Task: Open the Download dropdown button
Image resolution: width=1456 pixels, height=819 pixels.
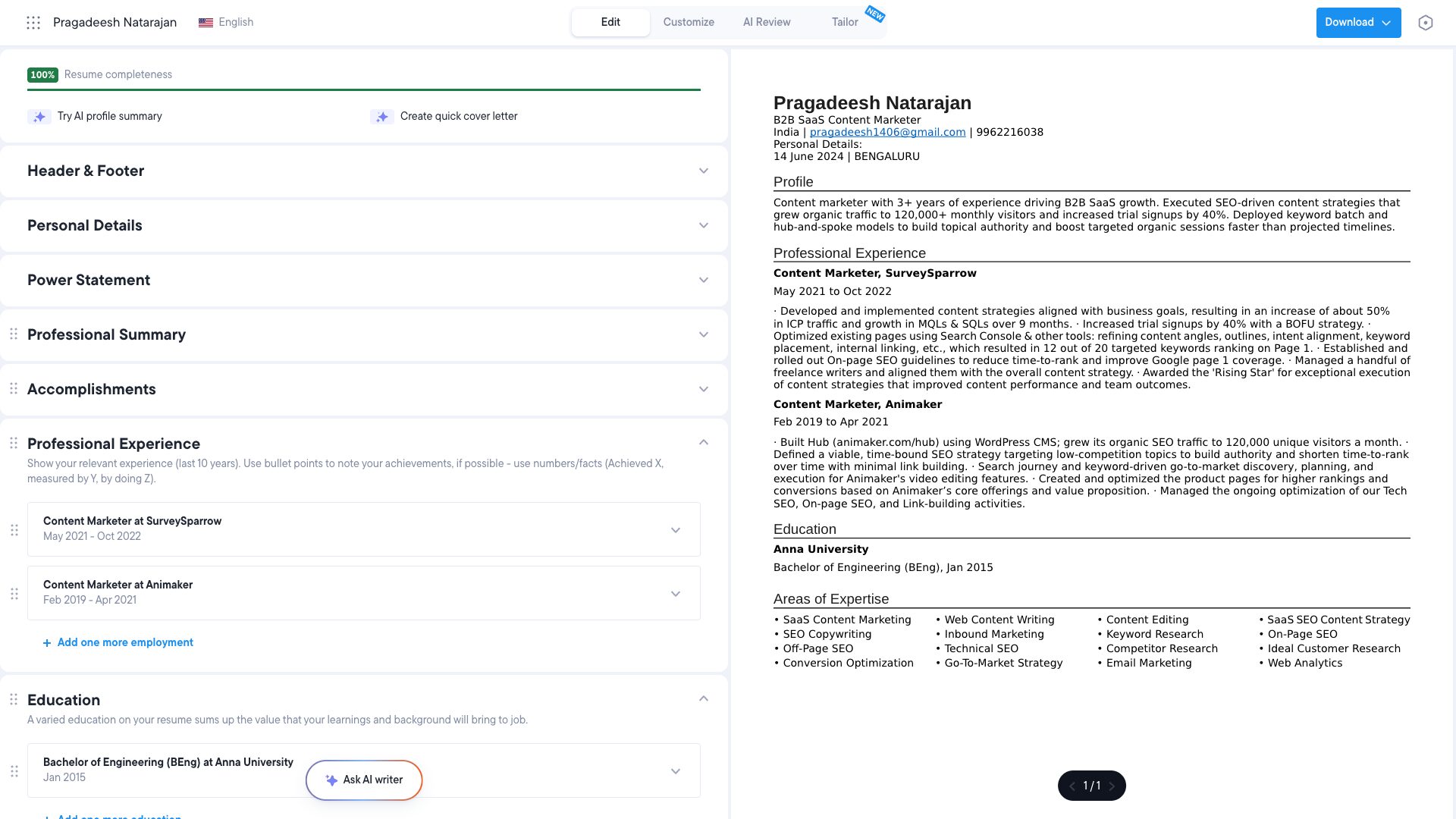Action: [1358, 23]
